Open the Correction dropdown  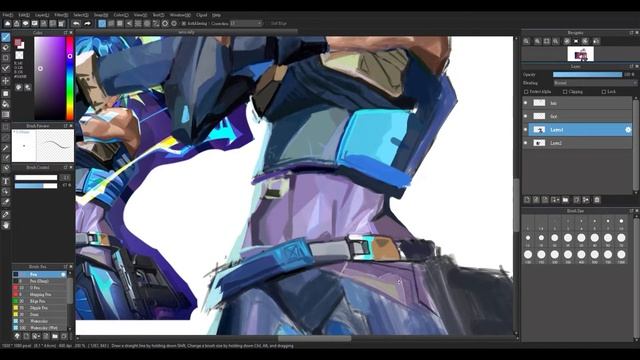click(x=246, y=24)
